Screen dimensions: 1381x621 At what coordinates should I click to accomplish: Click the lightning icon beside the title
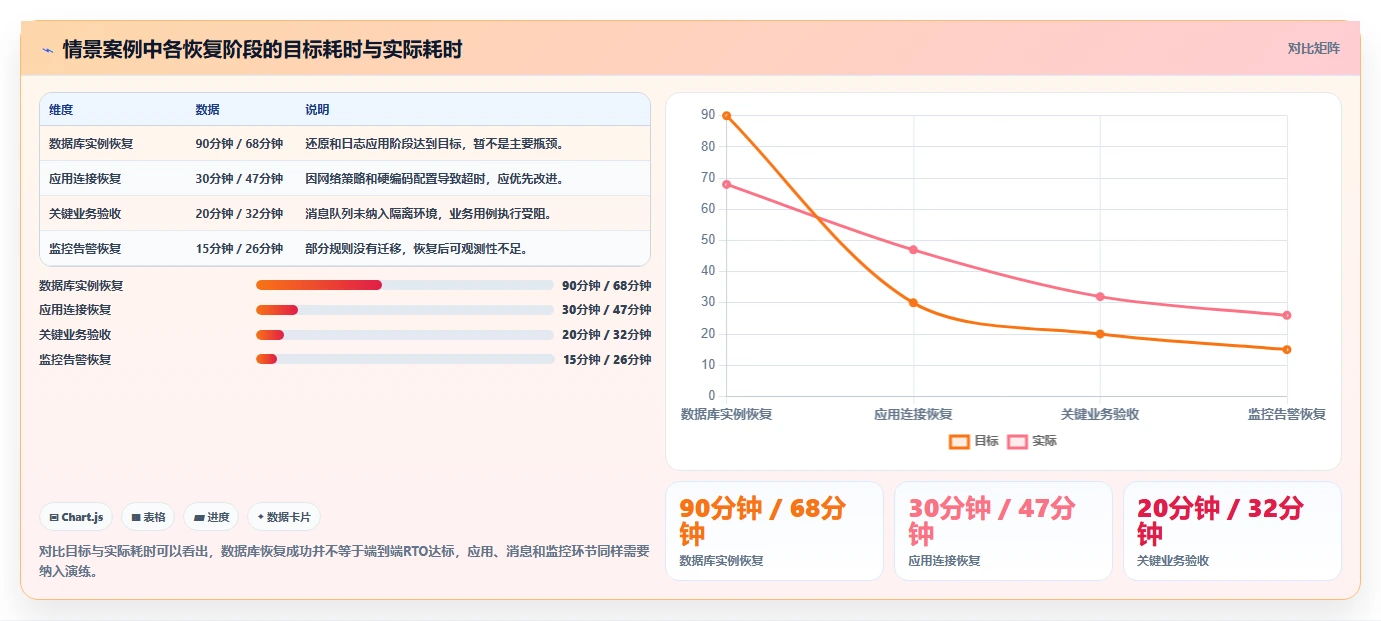[47, 50]
